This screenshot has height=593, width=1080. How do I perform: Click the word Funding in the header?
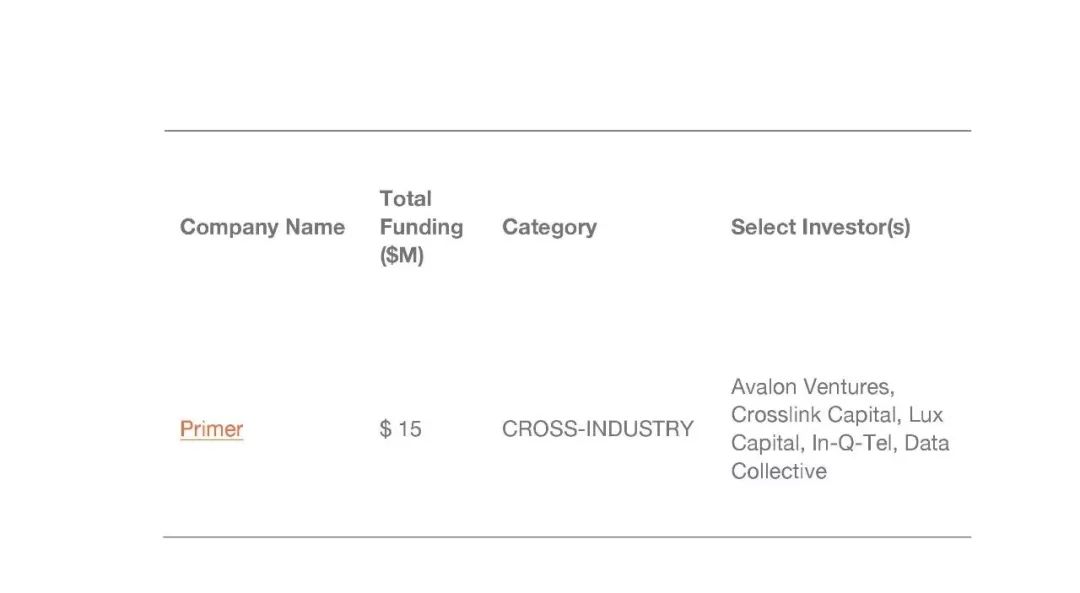coord(421,227)
